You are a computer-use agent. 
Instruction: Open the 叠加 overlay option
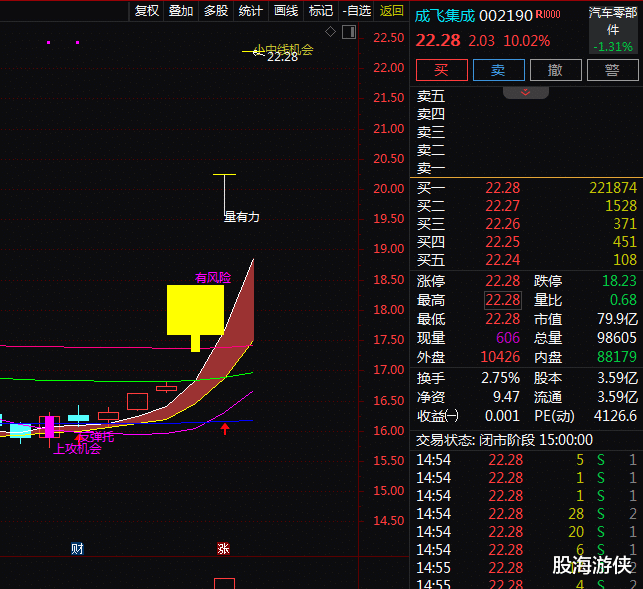[181, 11]
